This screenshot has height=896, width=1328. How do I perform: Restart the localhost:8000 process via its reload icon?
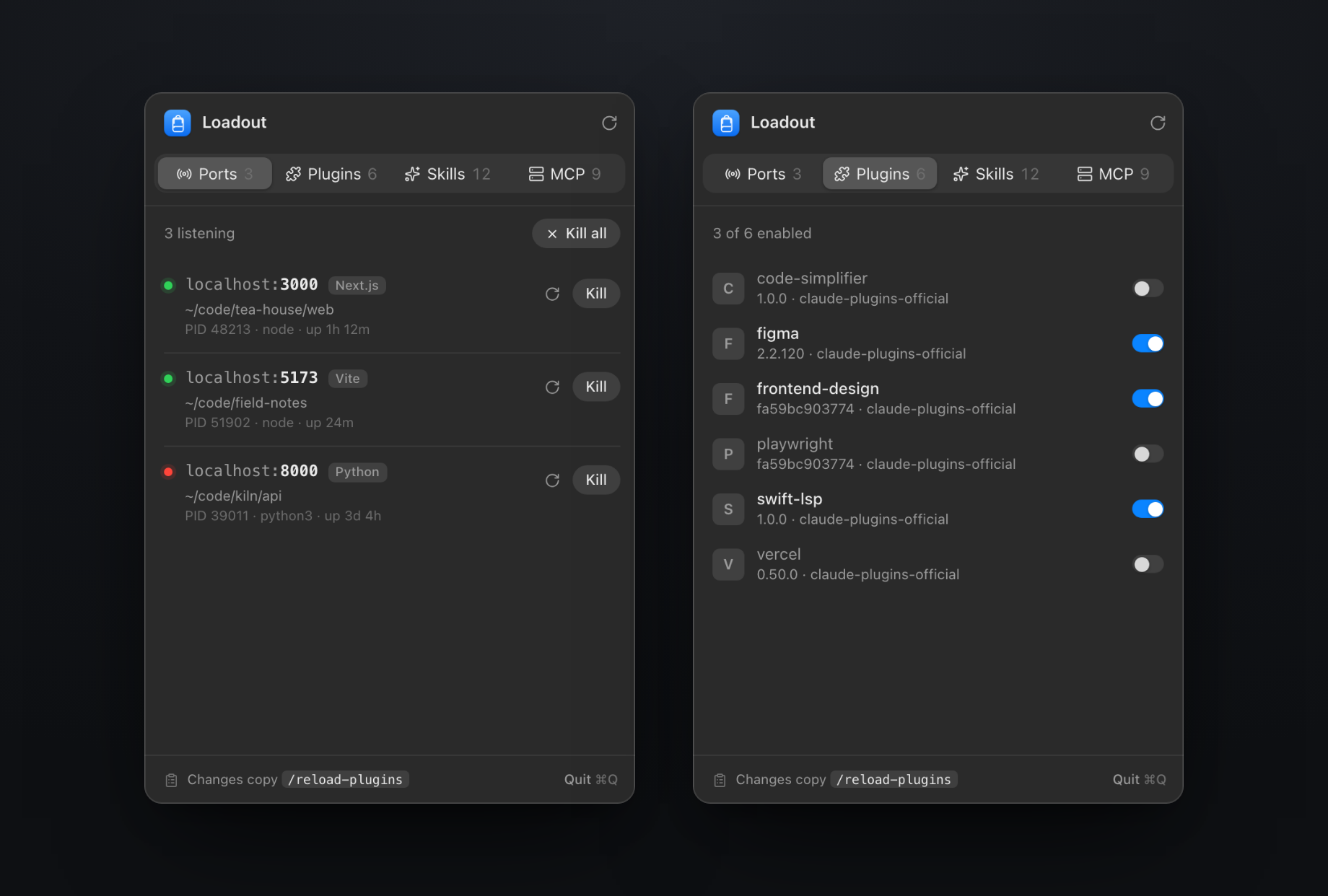point(552,480)
